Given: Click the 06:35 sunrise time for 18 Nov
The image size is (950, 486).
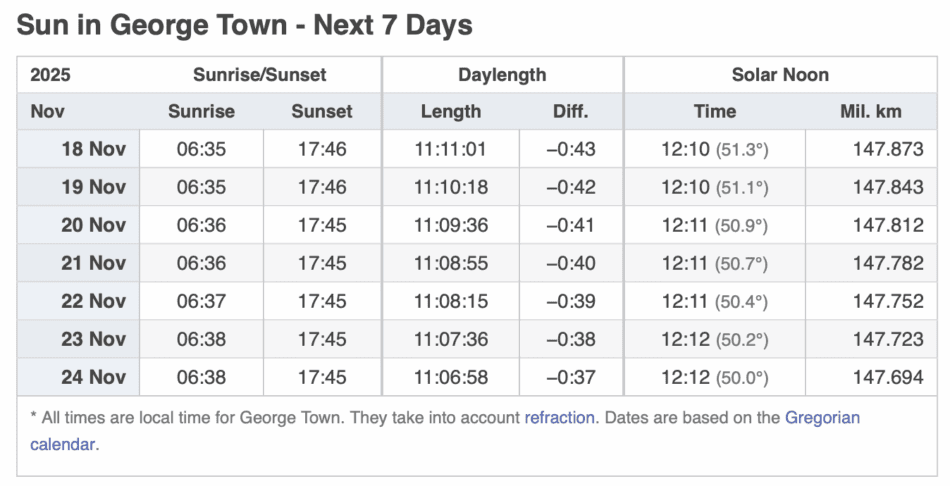Looking at the screenshot, I should click(201, 150).
